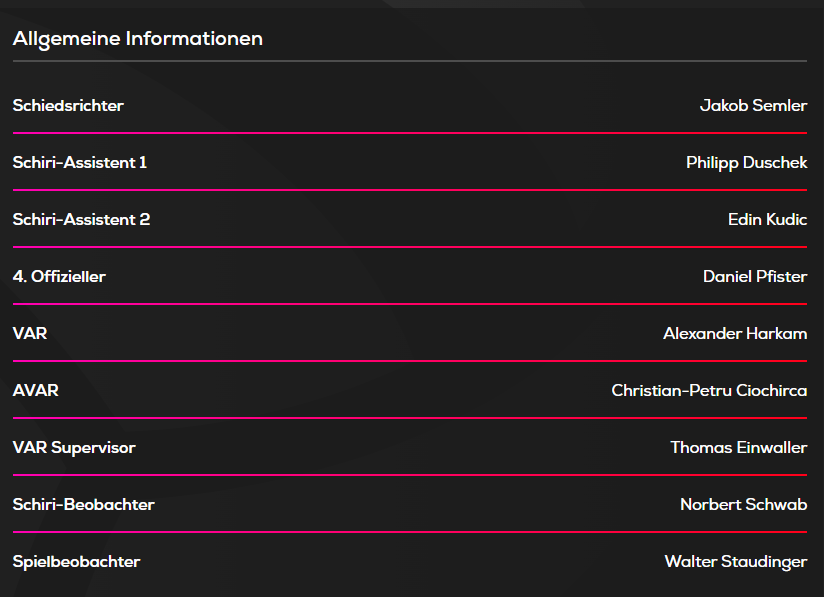Click on Philipp Duschek's name
The width and height of the screenshot is (824, 597).
746,162
